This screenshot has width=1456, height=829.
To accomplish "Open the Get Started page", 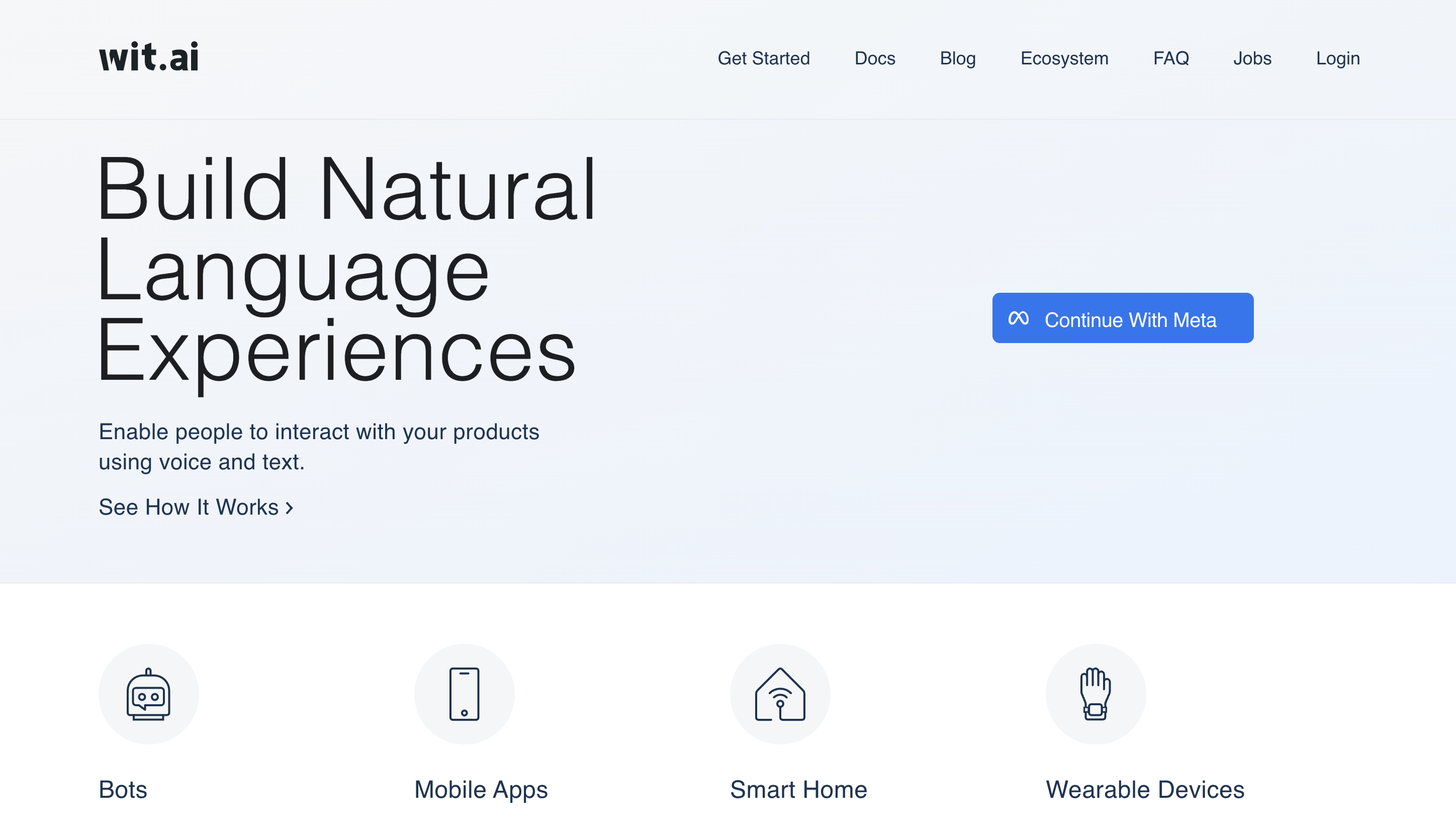I will point(764,58).
